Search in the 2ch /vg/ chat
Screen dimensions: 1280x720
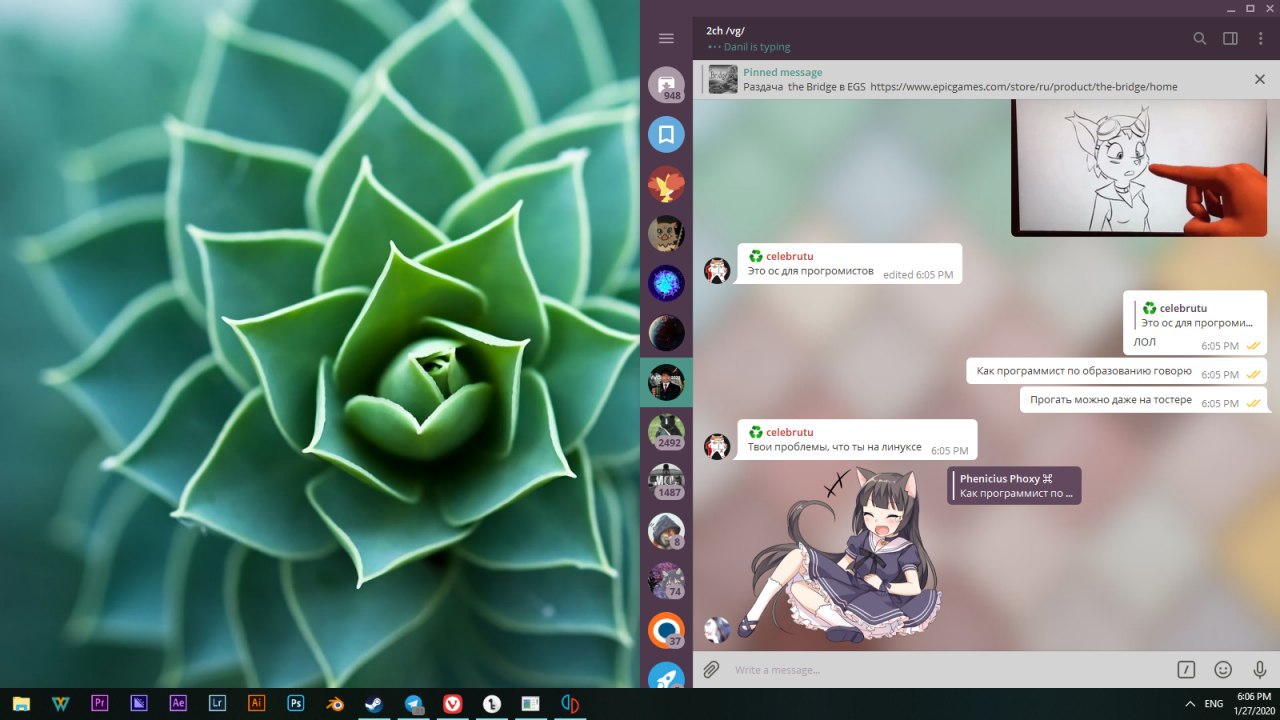[x=1200, y=39]
